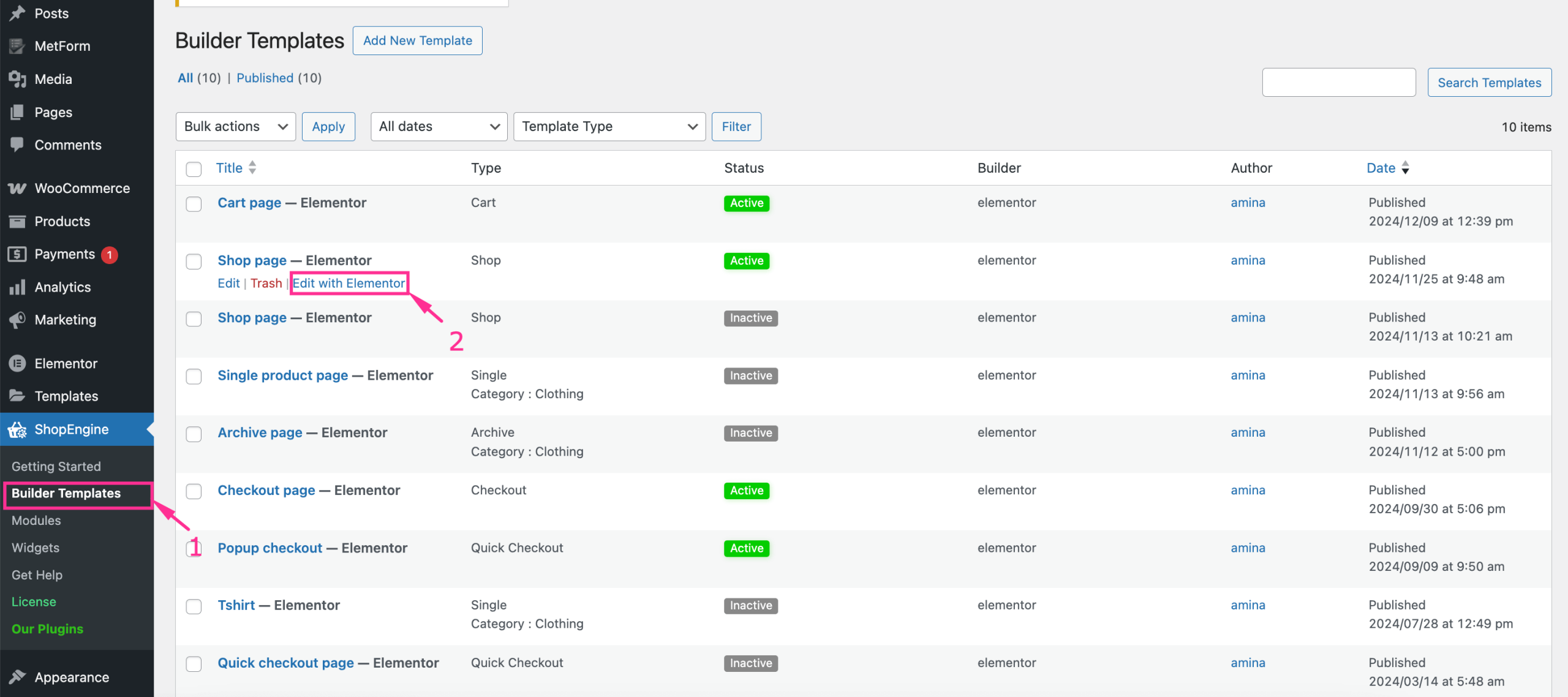Toggle the select-all checkbox in header
Viewport: 1568px width, 697px height.
click(x=194, y=169)
